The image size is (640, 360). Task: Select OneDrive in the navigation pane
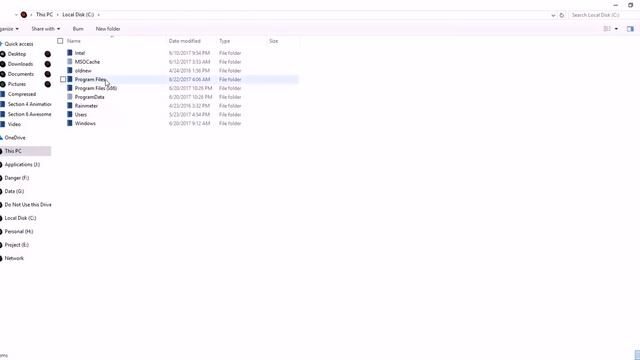pos(15,138)
